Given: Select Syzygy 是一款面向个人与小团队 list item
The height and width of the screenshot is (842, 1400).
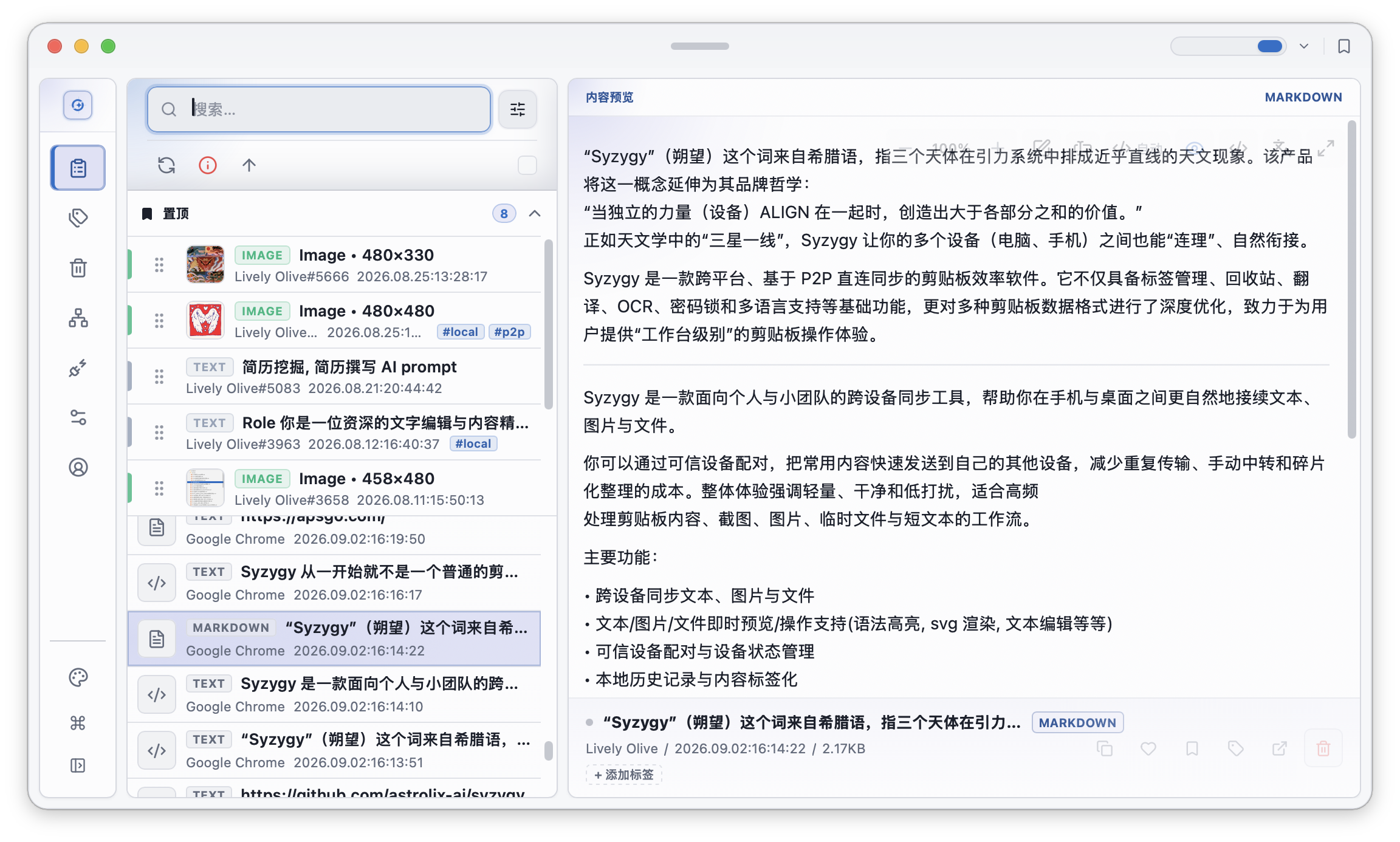Looking at the screenshot, I should pyautogui.click(x=334, y=695).
